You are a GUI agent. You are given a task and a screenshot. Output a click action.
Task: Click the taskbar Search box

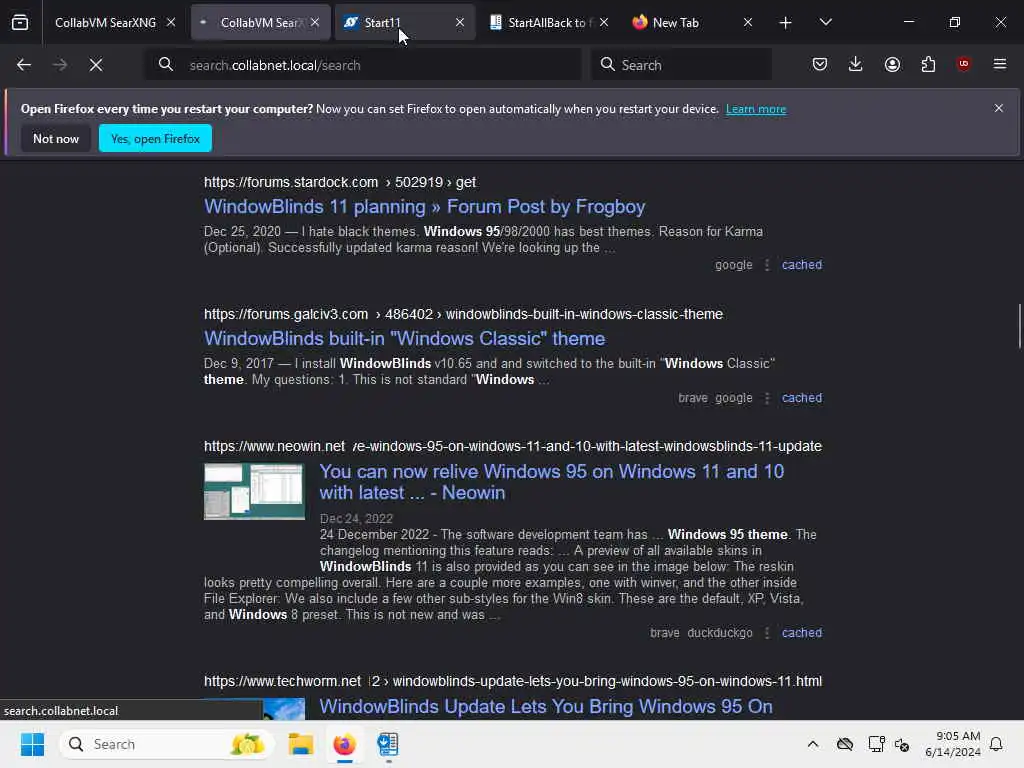[x=167, y=744]
